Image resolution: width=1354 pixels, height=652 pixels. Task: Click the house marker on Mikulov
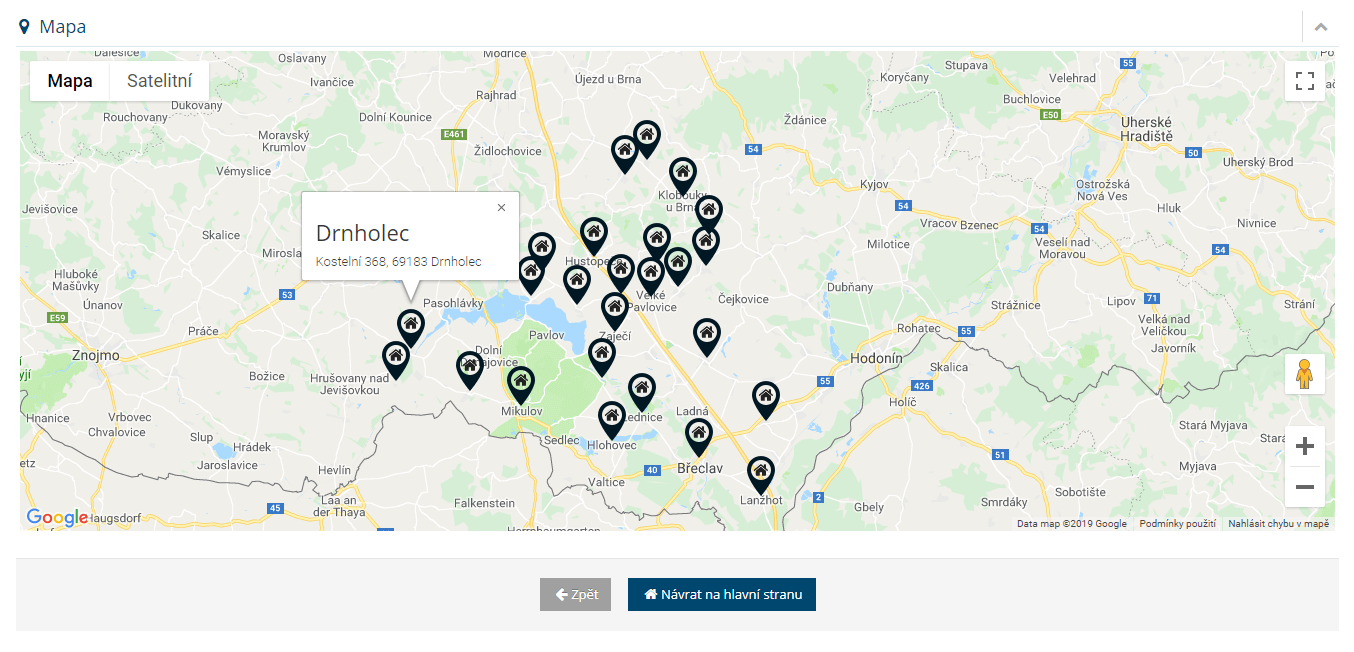pyautogui.click(x=520, y=383)
